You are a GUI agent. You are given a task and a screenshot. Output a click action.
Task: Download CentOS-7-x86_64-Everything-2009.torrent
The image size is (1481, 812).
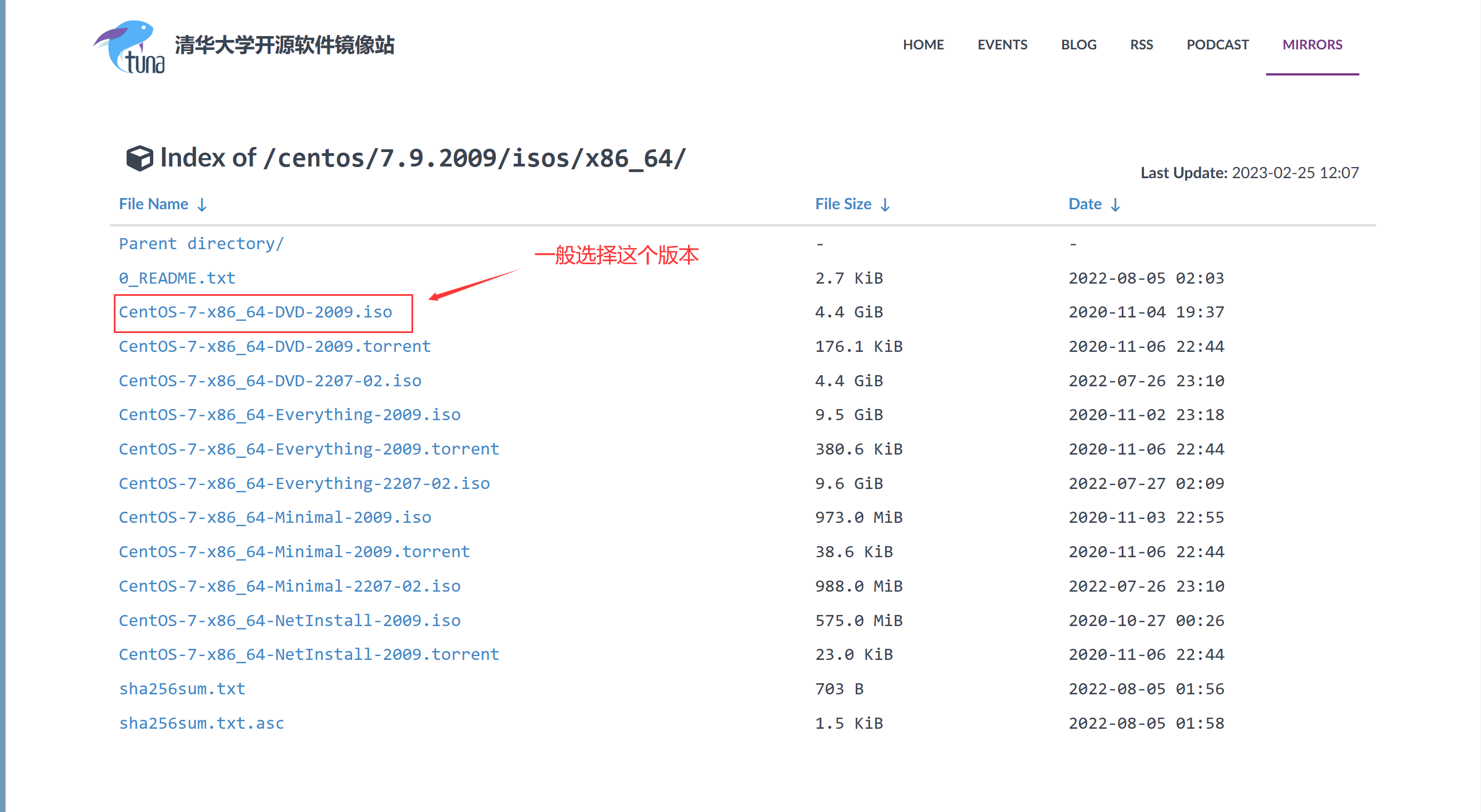click(309, 449)
